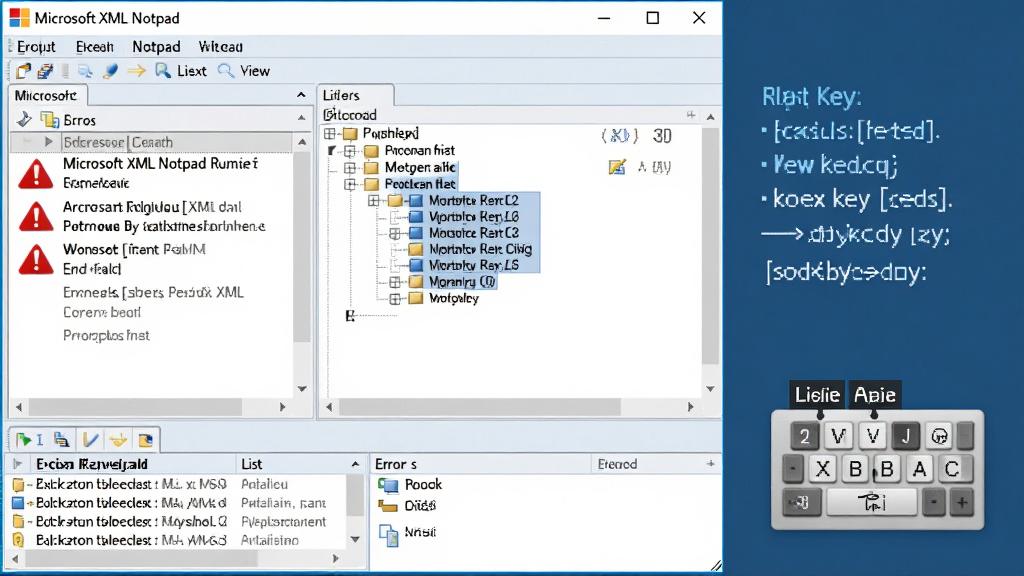The height and width of the screenshot is (576, 1024).
Task: Click the plus icon in Errors header
Action: click(x=711, y=464)
